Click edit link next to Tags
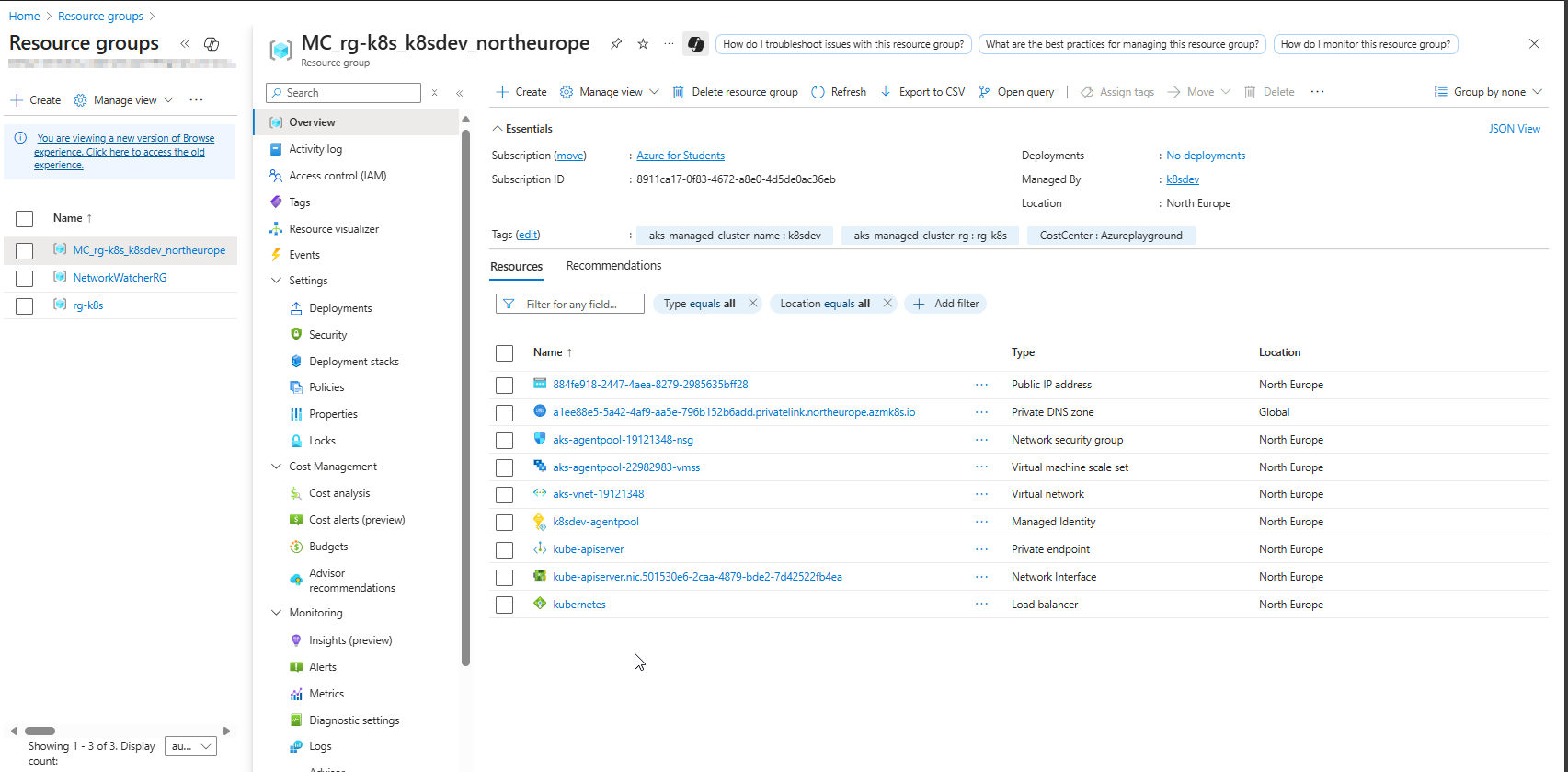 point(528,235)
